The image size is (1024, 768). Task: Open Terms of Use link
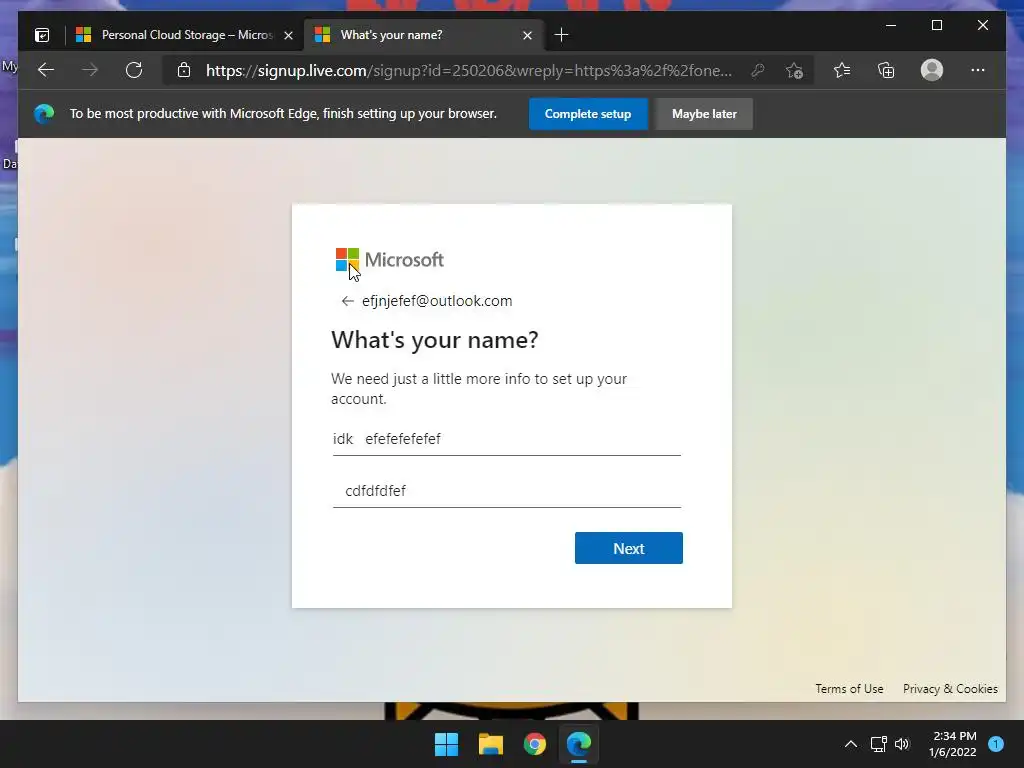(849, 689)
